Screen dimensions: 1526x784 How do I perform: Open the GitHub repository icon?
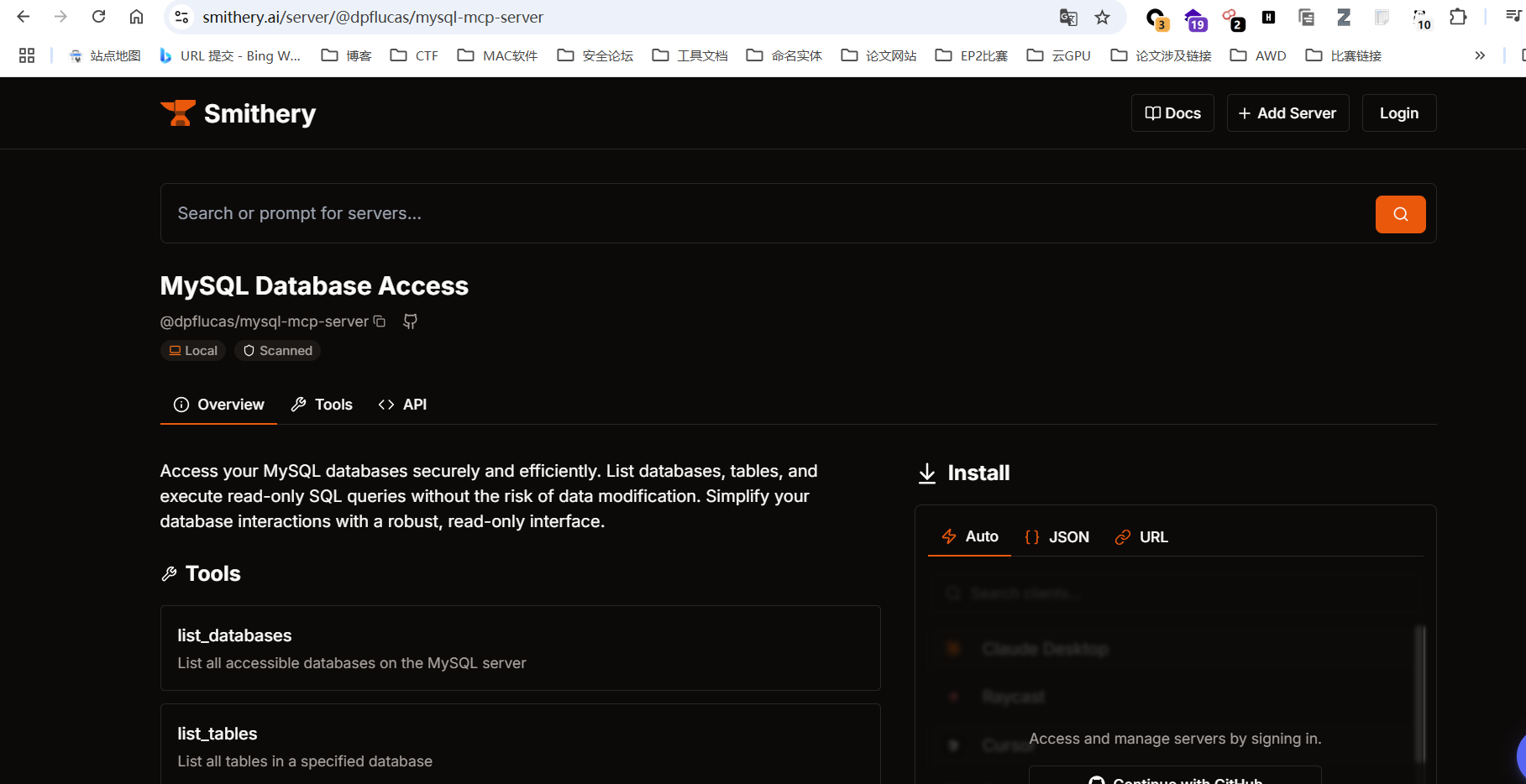point(410,321)
